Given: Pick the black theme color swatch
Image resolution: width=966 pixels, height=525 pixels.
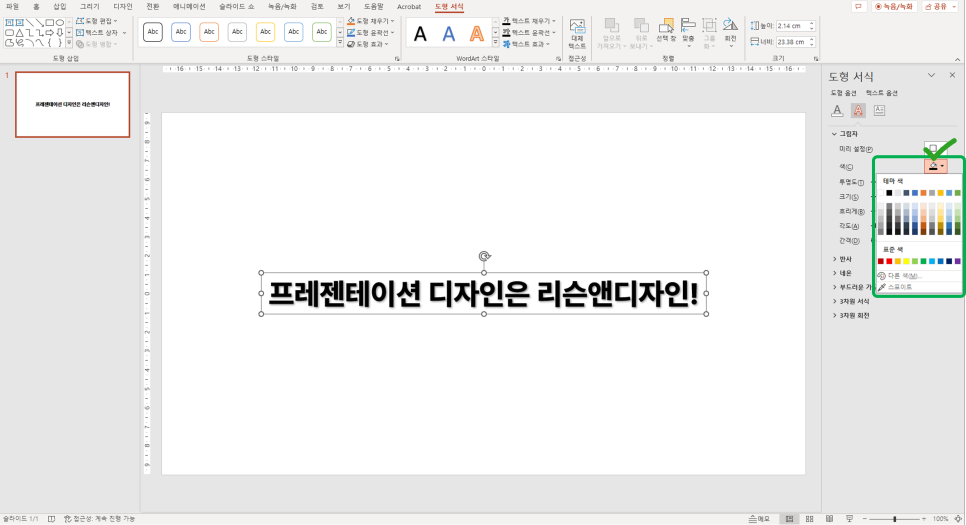Looking at the screenshot, I should (889, 193).
